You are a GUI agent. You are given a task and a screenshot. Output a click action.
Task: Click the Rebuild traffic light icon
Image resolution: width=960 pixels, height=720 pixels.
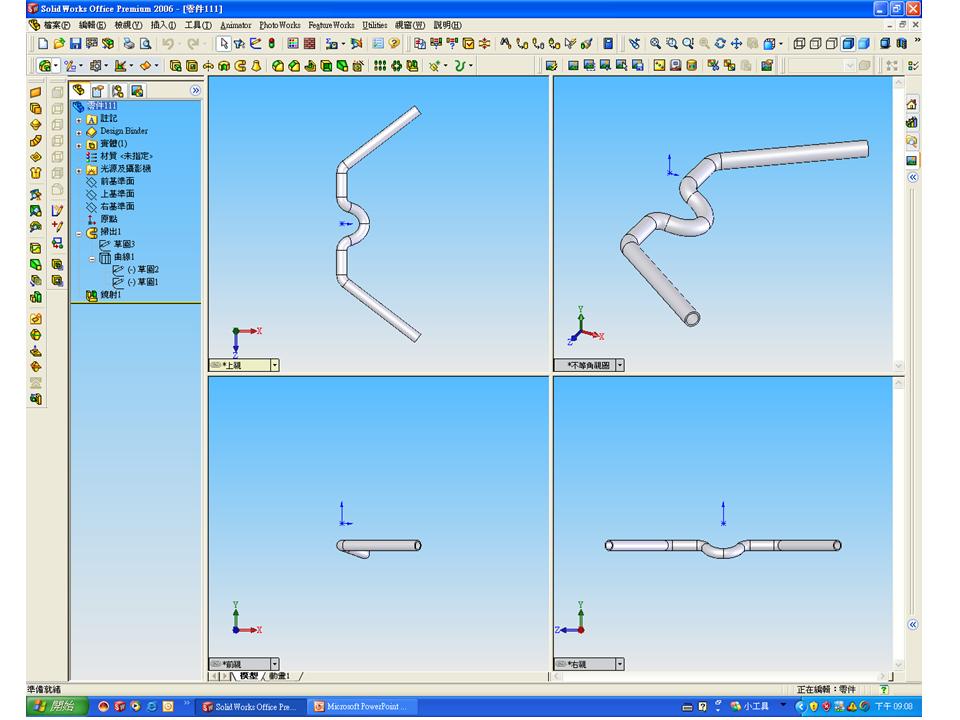[x=272, y=43]
